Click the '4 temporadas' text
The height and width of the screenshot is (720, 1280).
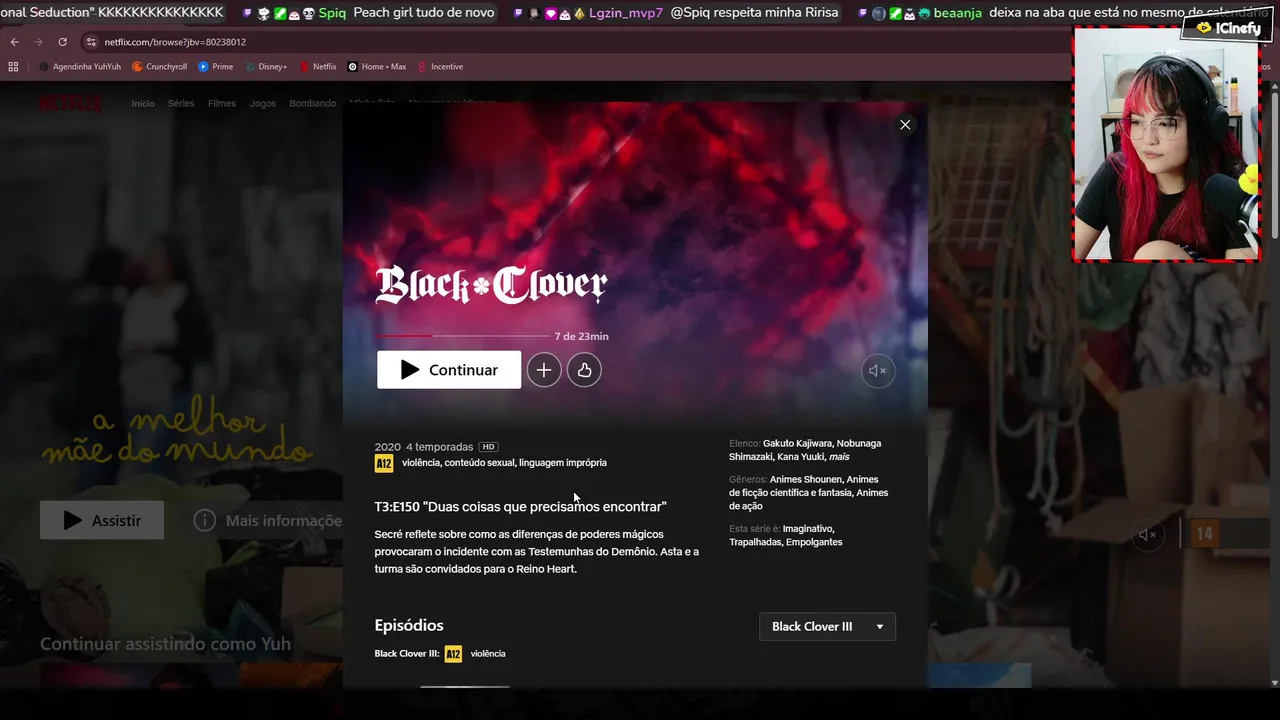440,447
